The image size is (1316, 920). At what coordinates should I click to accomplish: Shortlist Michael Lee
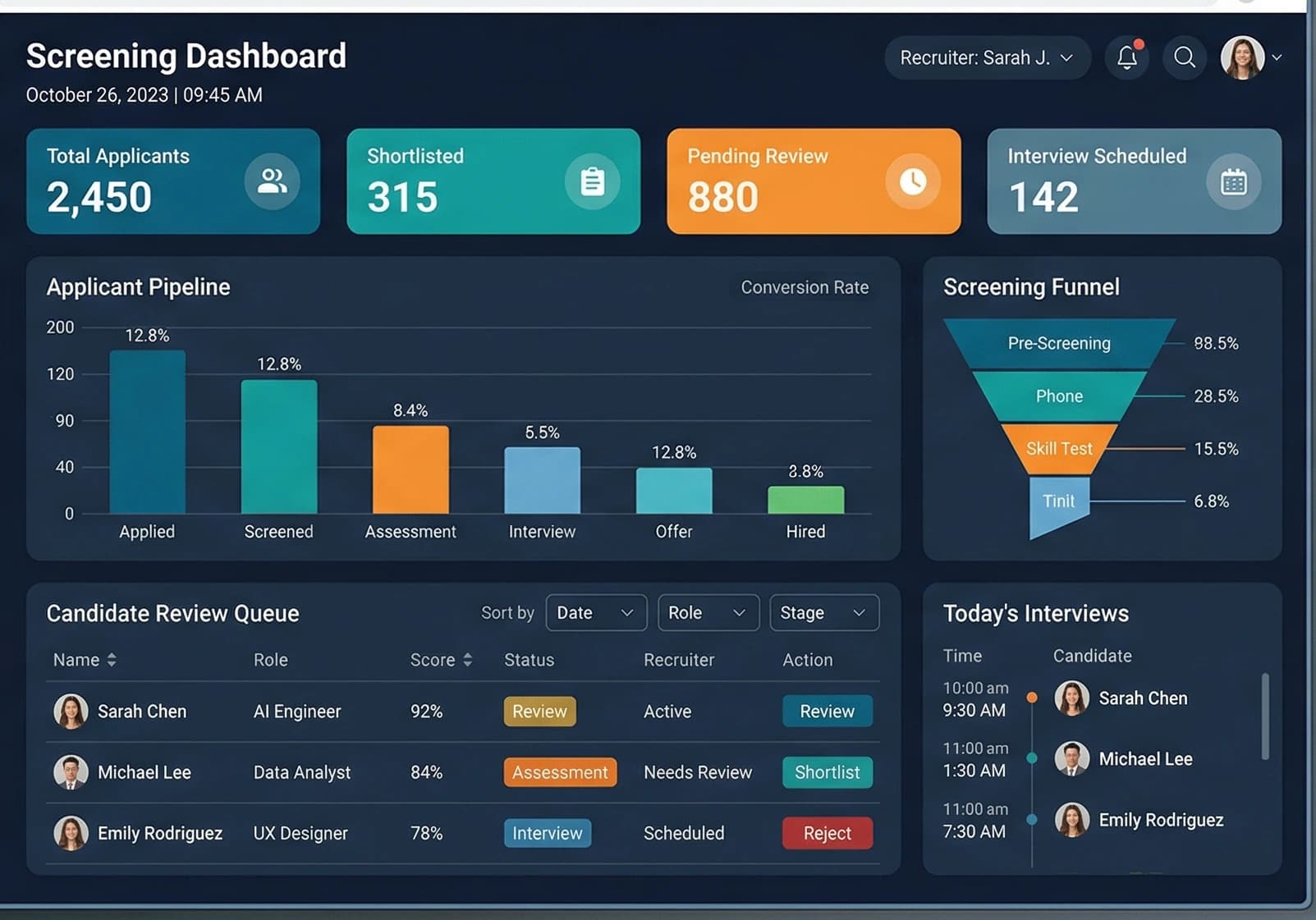pyautogui.click(x=827, y=772)
